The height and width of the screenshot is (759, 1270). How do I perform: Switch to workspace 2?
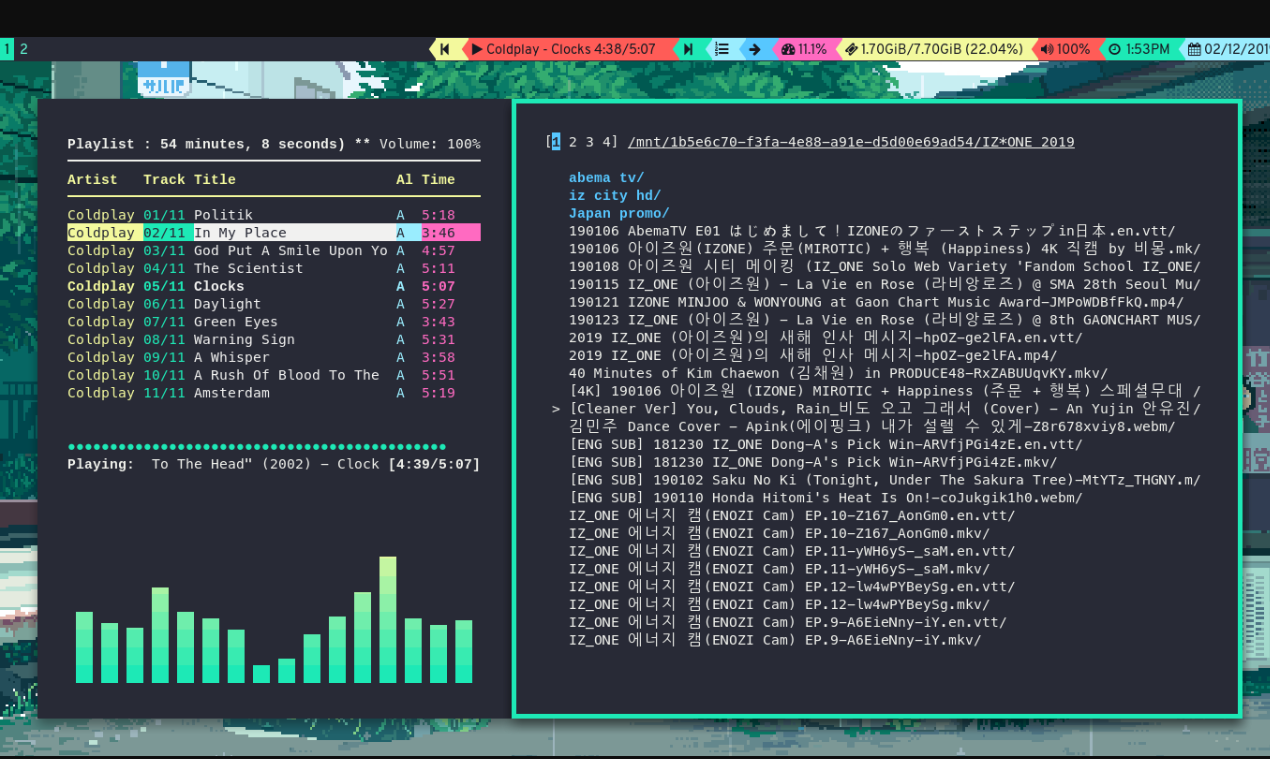(x=24, y=49)
